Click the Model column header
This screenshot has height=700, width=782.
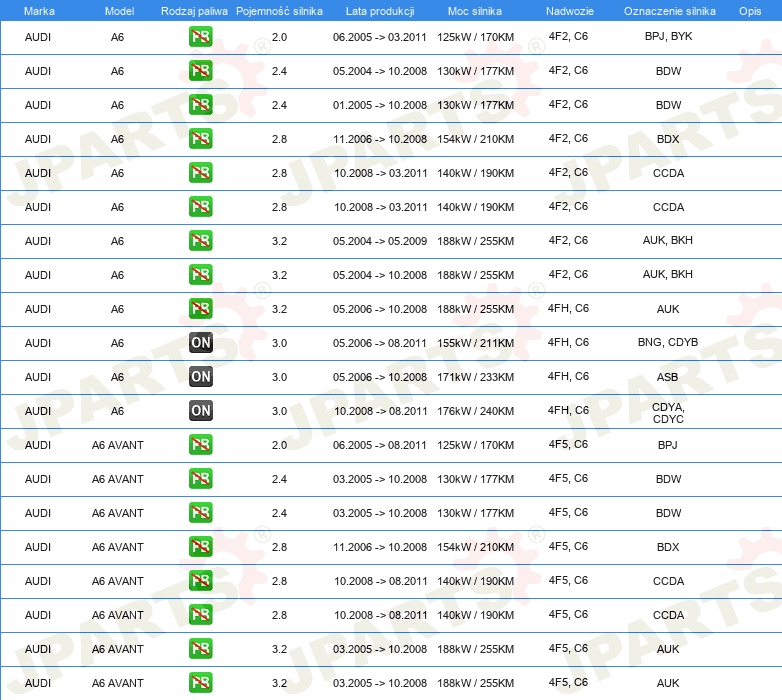[x=119, y=11]
